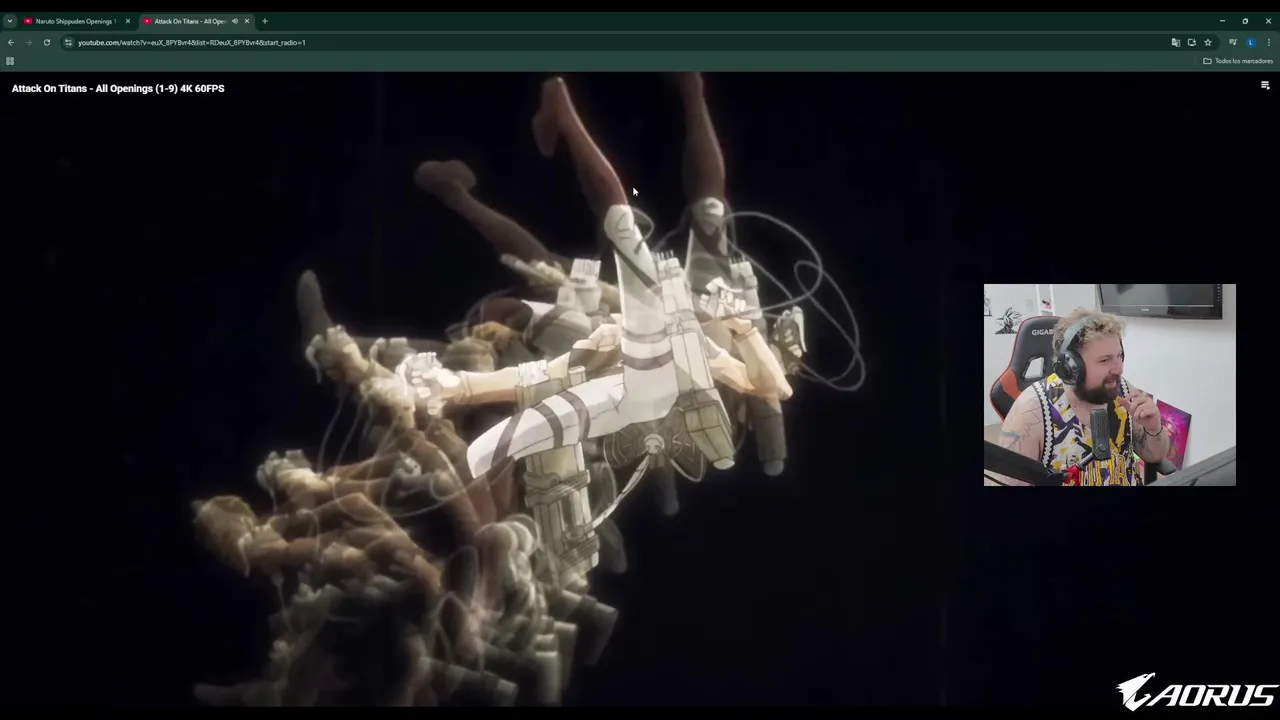Click the webcam overlay of the streamer
1280x720 pixels.
point(1109,385)
